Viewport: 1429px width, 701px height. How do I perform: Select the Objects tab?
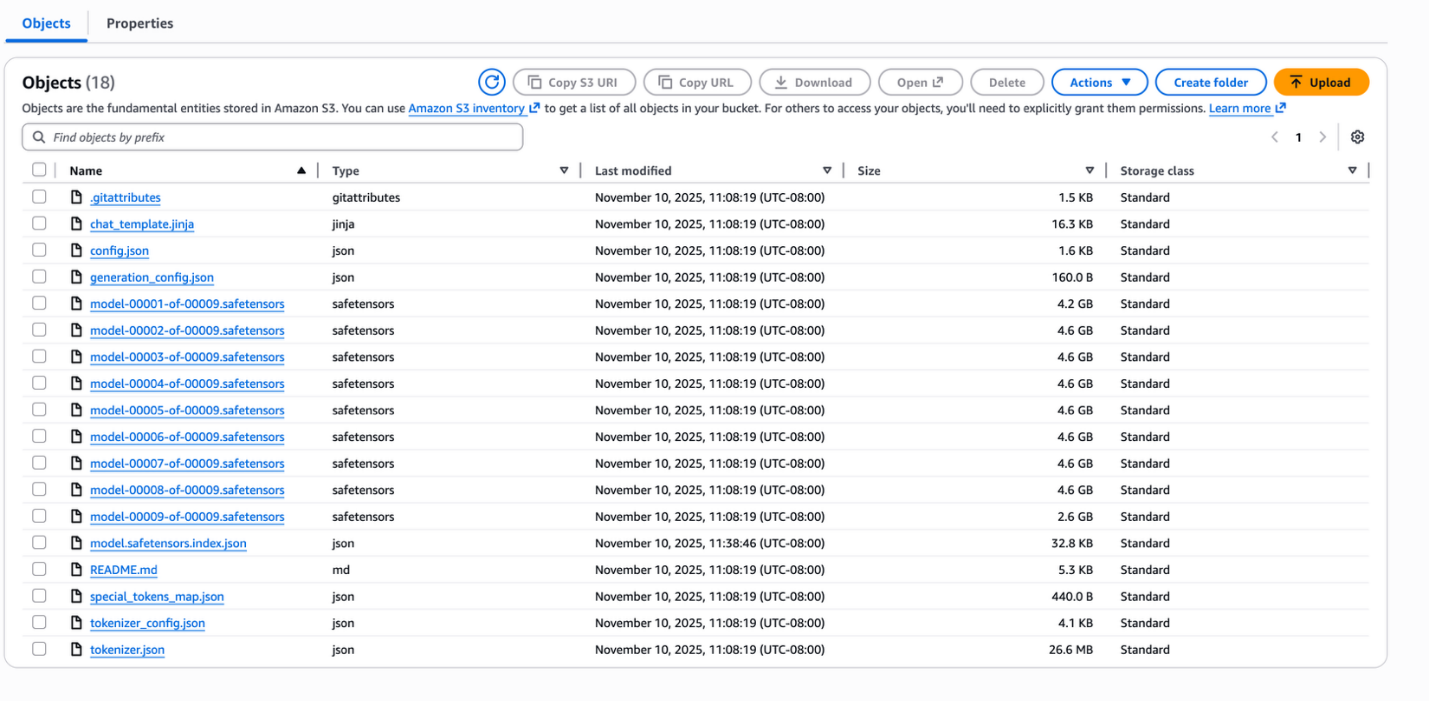pos(46,23)
